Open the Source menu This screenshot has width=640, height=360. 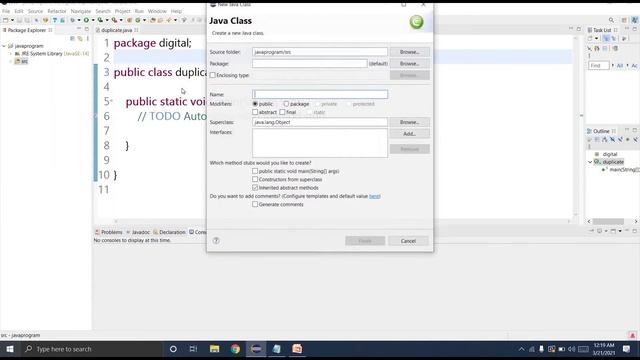[35, 11]
